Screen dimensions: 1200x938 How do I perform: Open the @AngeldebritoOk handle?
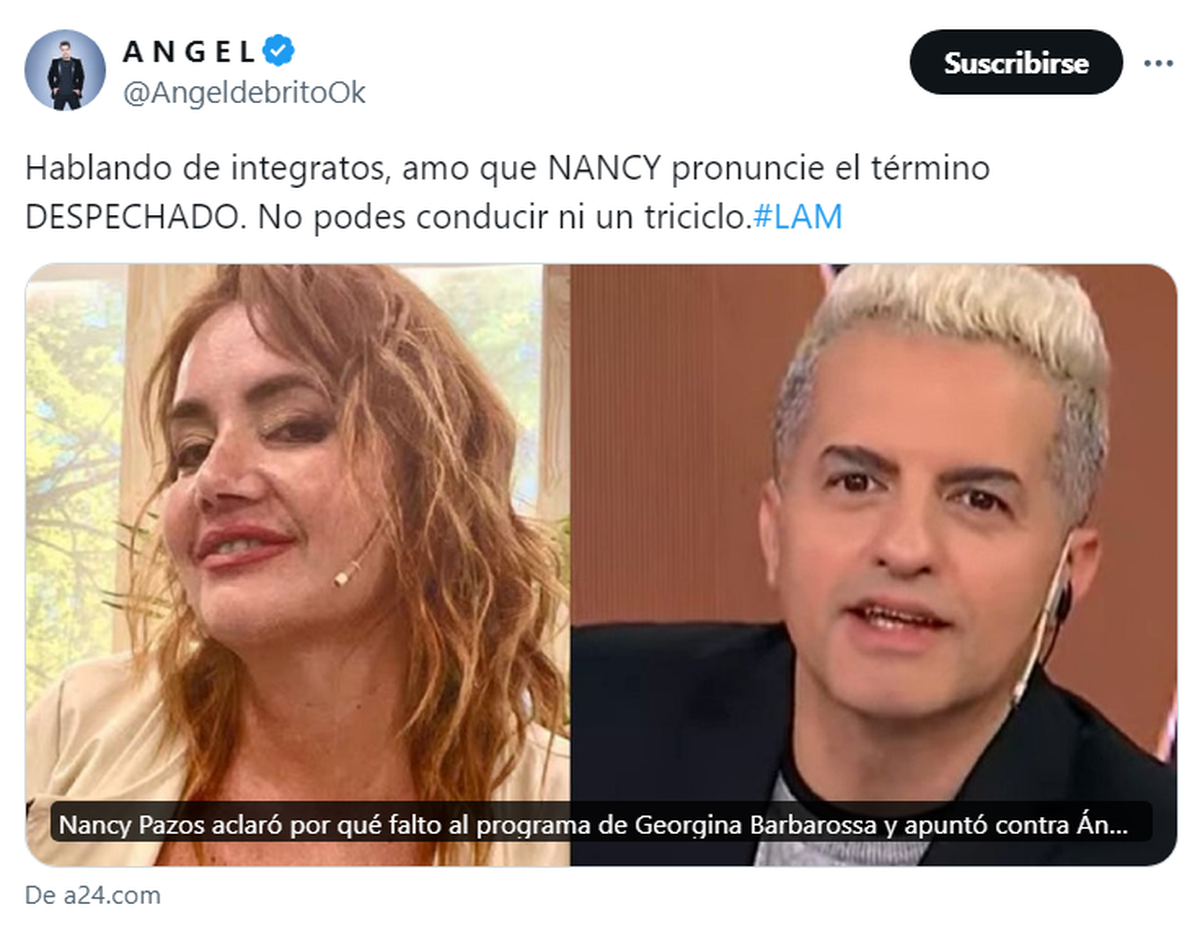(x=244, y=93)
